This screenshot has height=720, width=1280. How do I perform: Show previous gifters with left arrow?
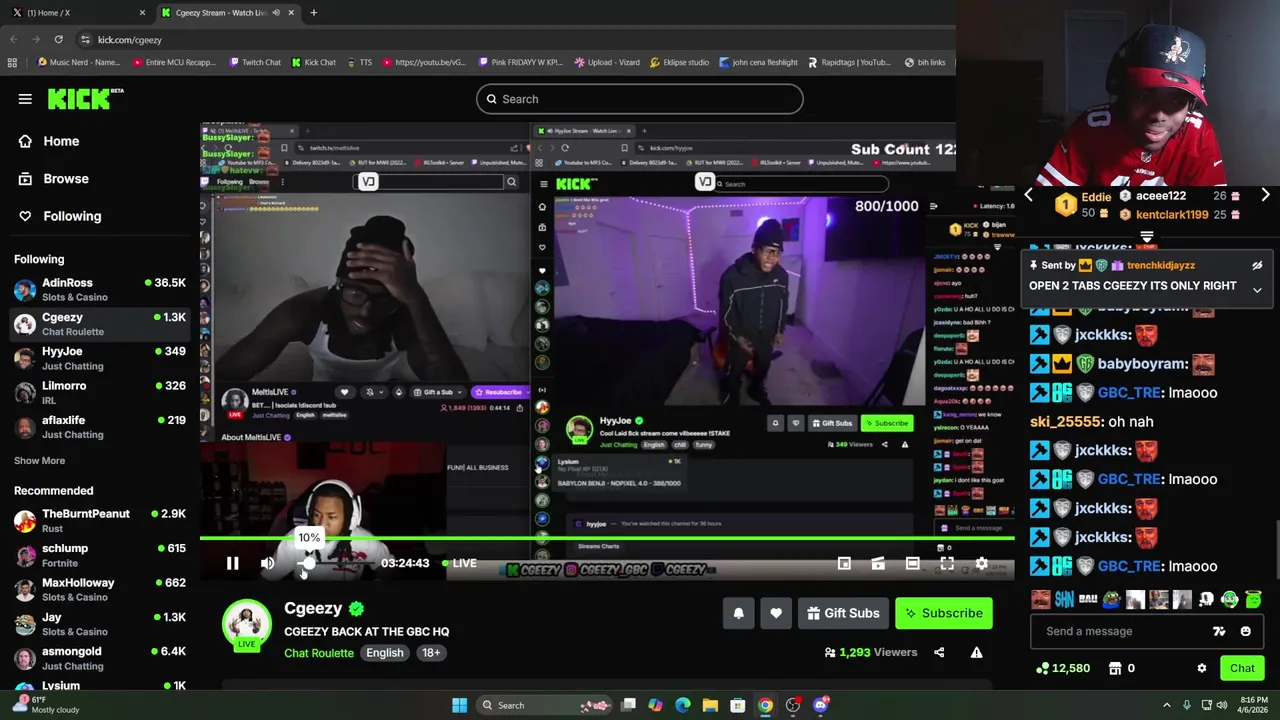pyautogui.click(x=1028, y=196)
